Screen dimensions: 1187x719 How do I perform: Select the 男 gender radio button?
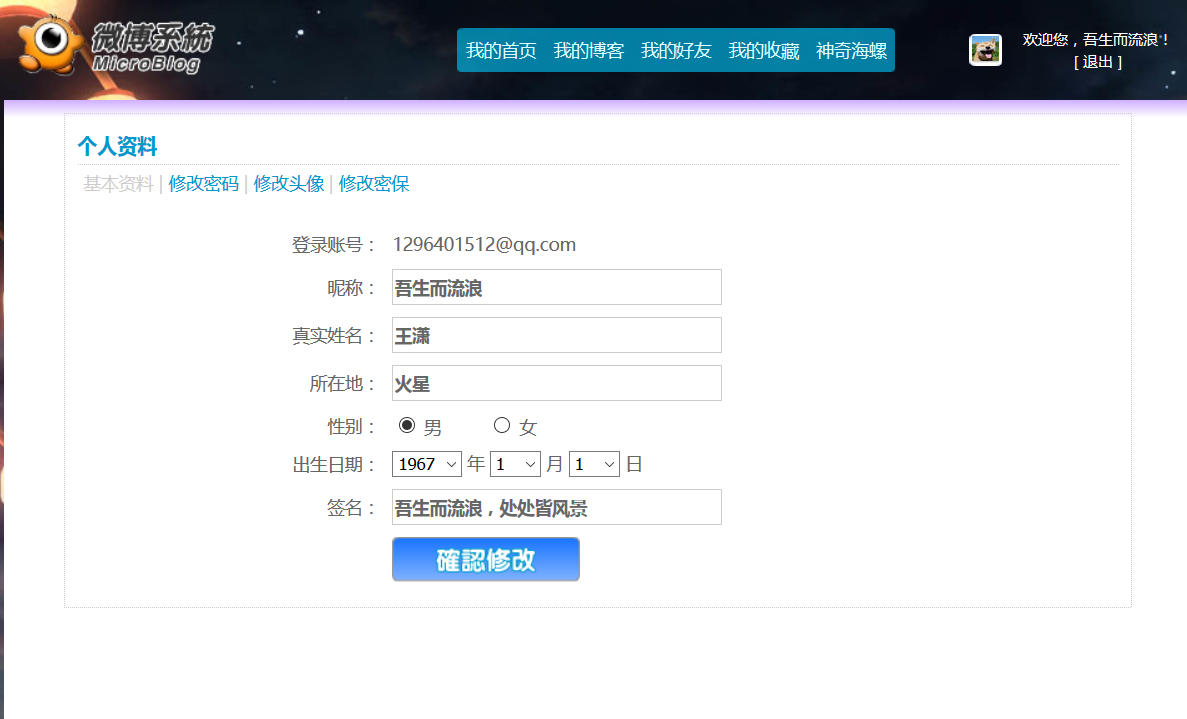click(x=407, y=425)
